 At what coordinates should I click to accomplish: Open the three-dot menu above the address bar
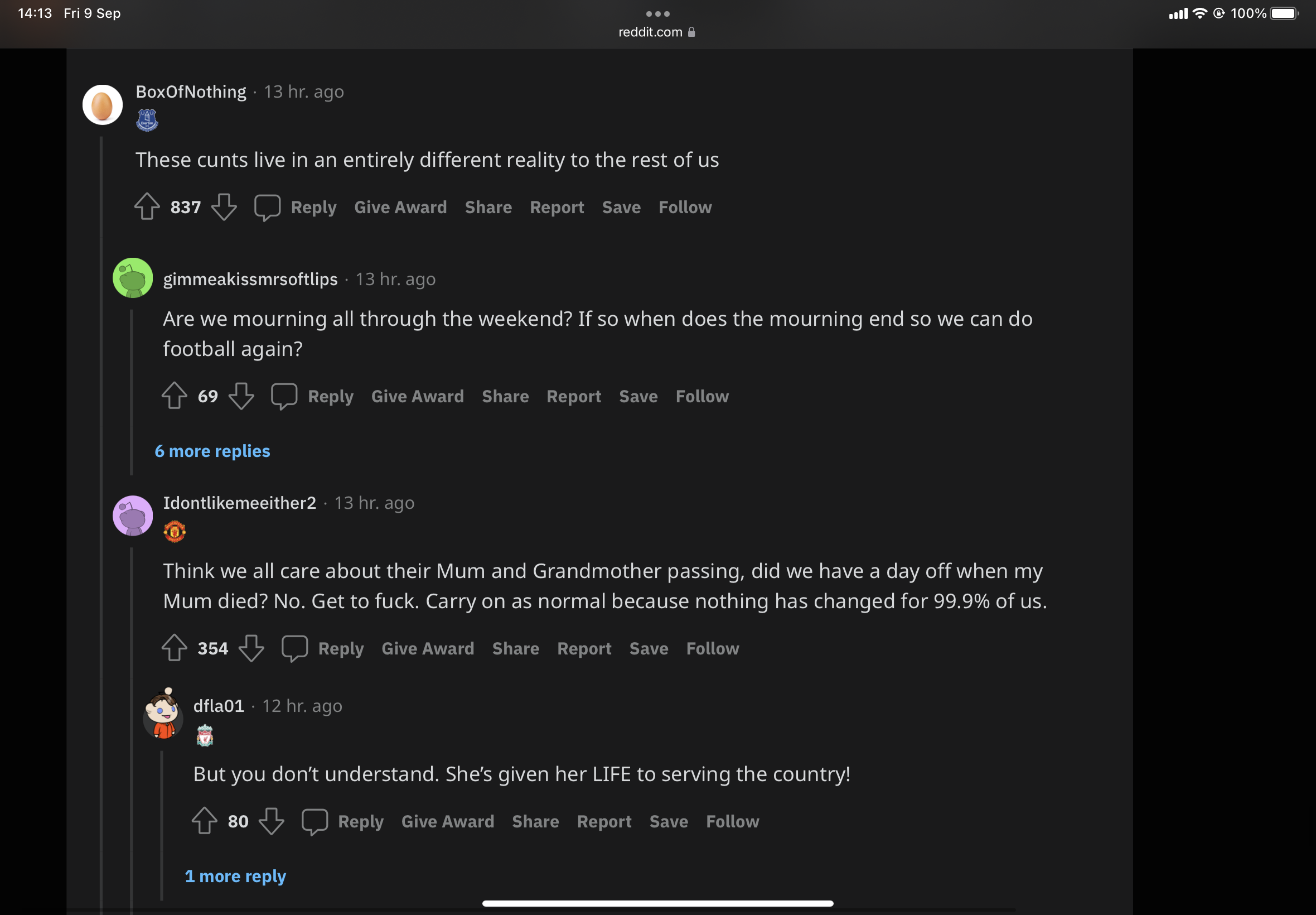[657, 14]
